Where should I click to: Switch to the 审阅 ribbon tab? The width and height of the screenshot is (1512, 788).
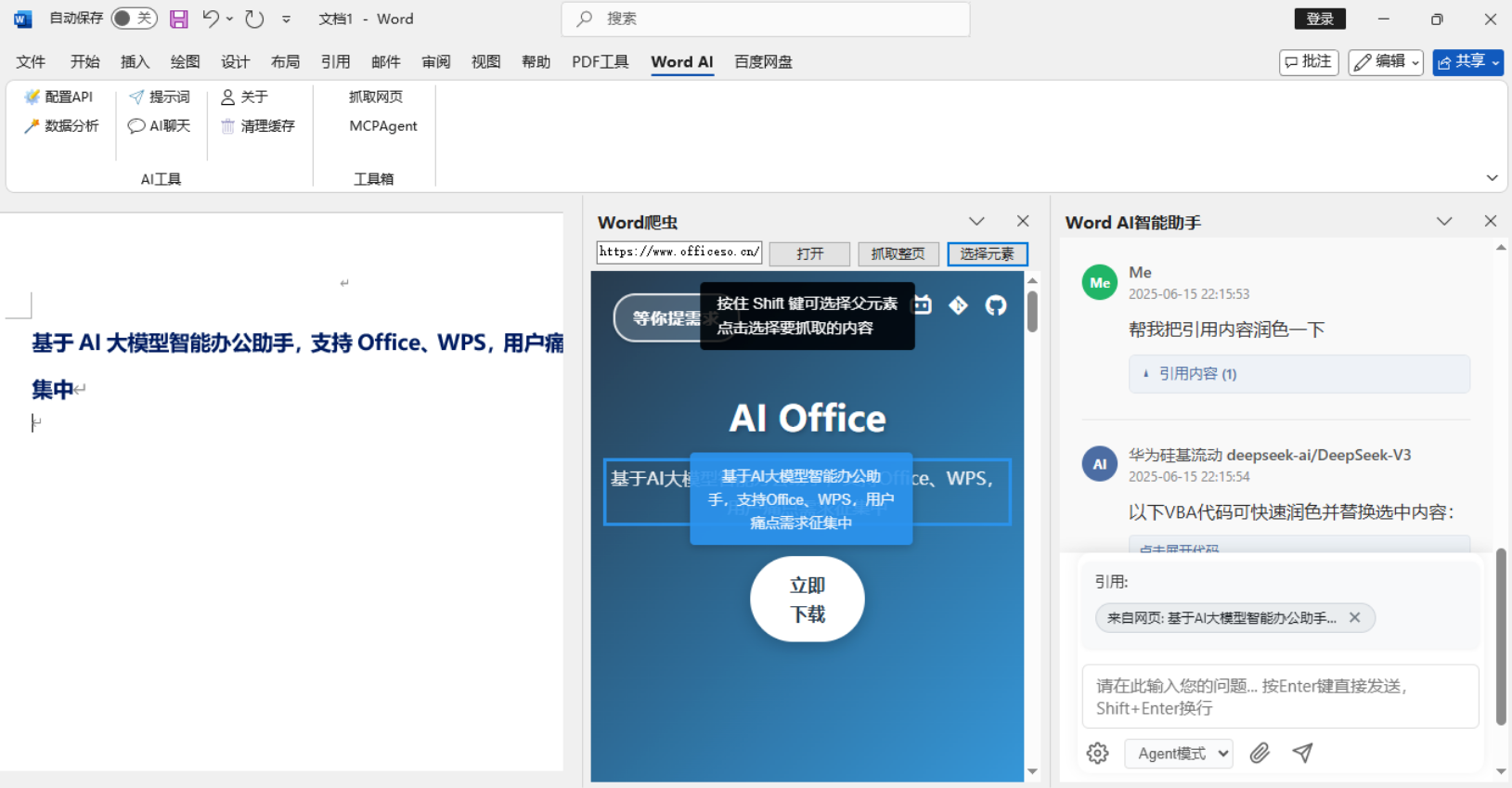(x=435, y=62)
